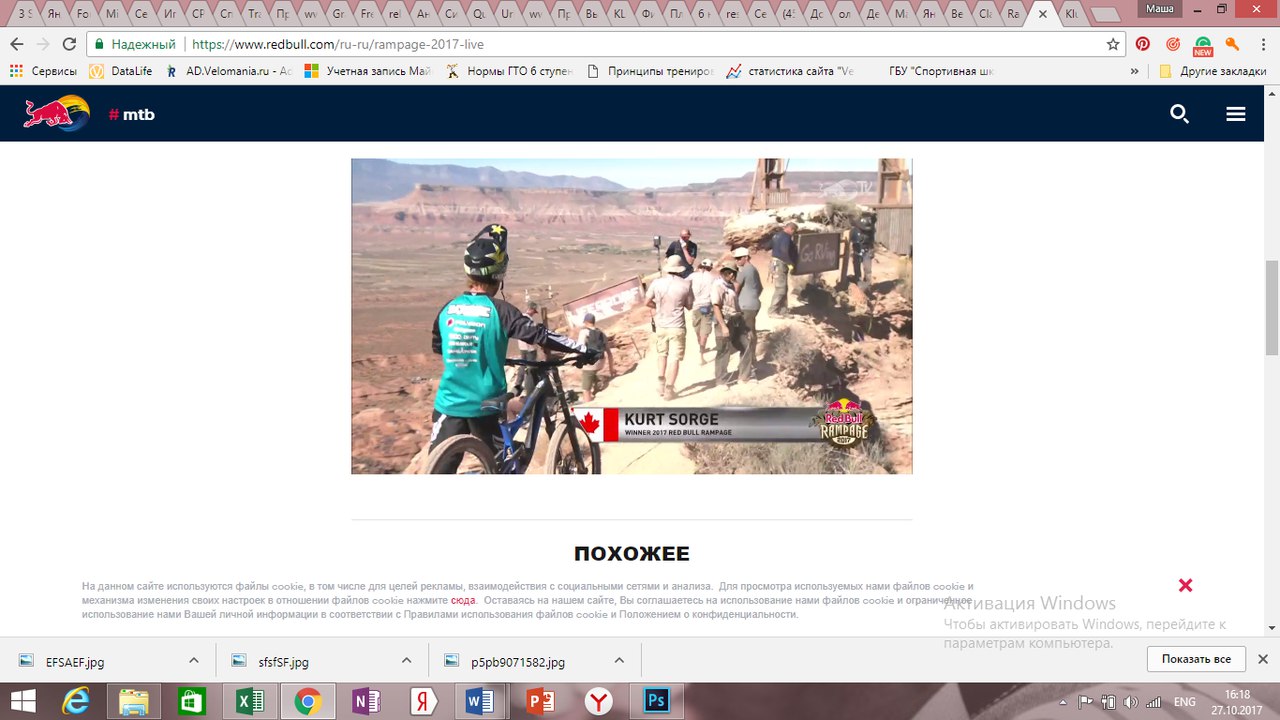Click the page's vertical scrollbar thumb
This screenshot has width=1280, height=720.
click(x=1272, y=307)
